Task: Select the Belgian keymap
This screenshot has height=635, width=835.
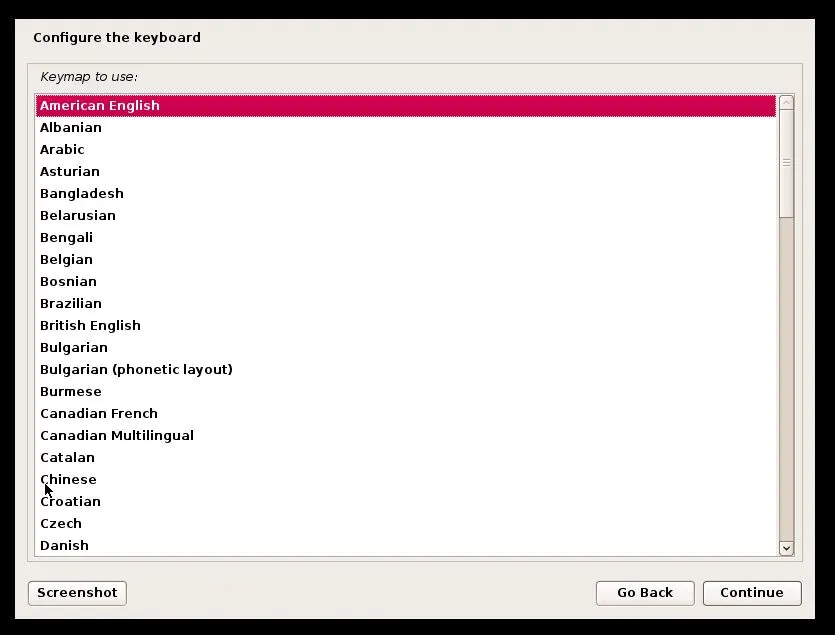Action: (x=66, y=259)
